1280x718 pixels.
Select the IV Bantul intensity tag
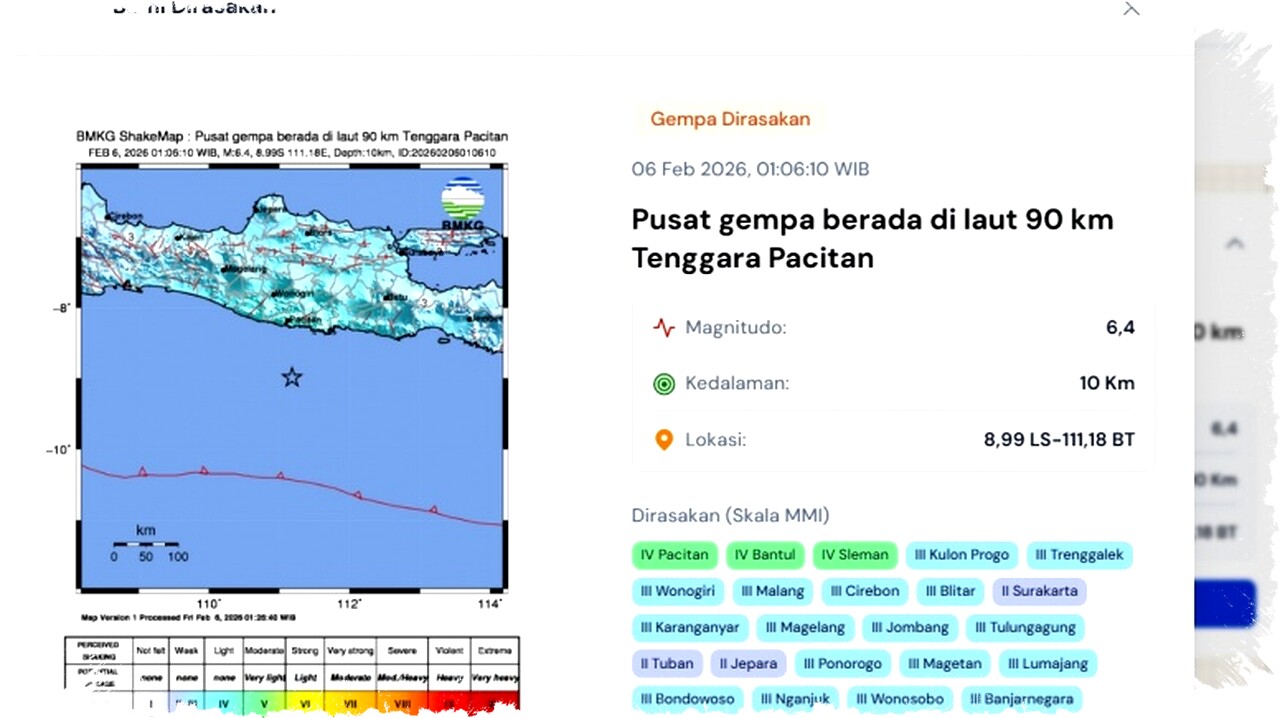[x=765, y=555]
